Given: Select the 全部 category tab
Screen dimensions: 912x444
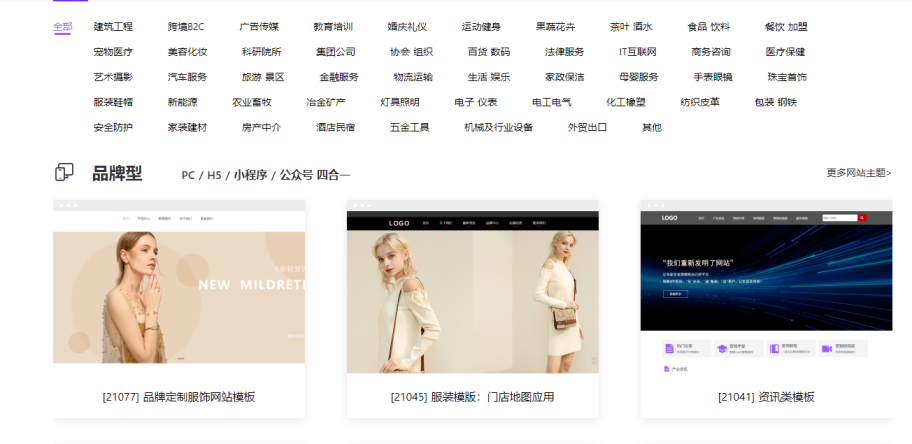Looking at the screenshot, I should 62,26.
